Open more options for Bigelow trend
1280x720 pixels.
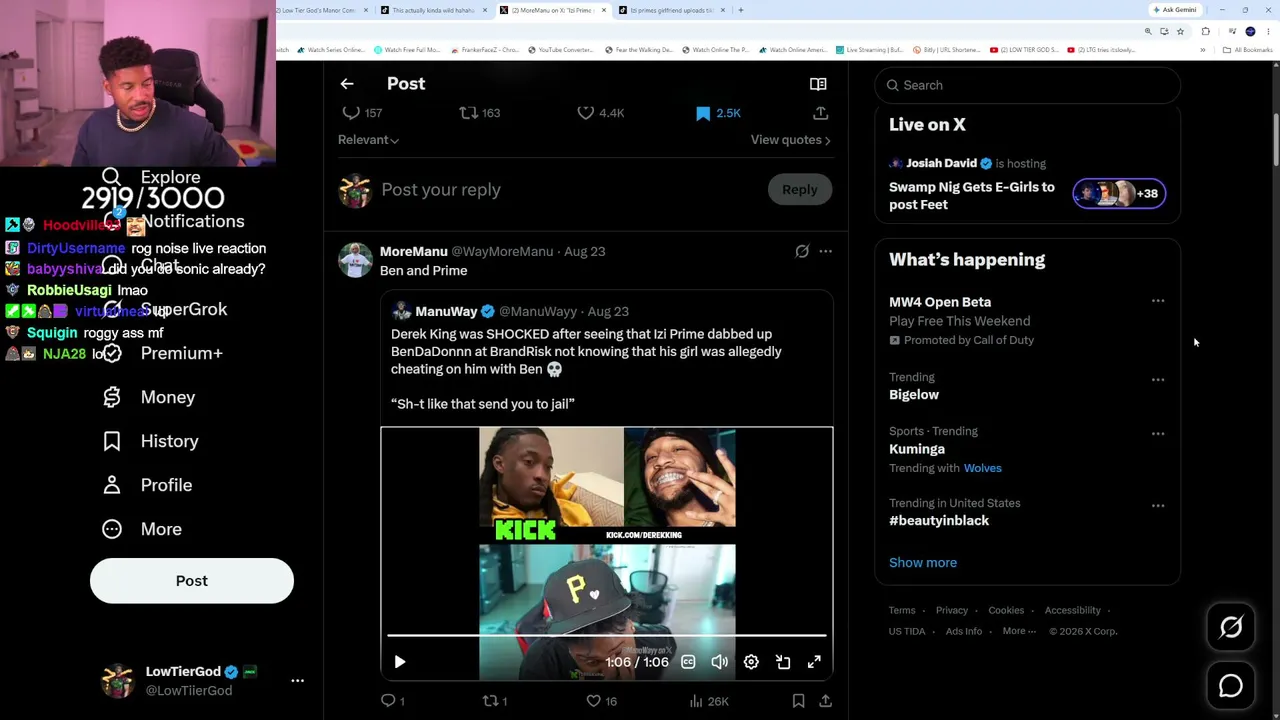click(x=1158, y=380)
